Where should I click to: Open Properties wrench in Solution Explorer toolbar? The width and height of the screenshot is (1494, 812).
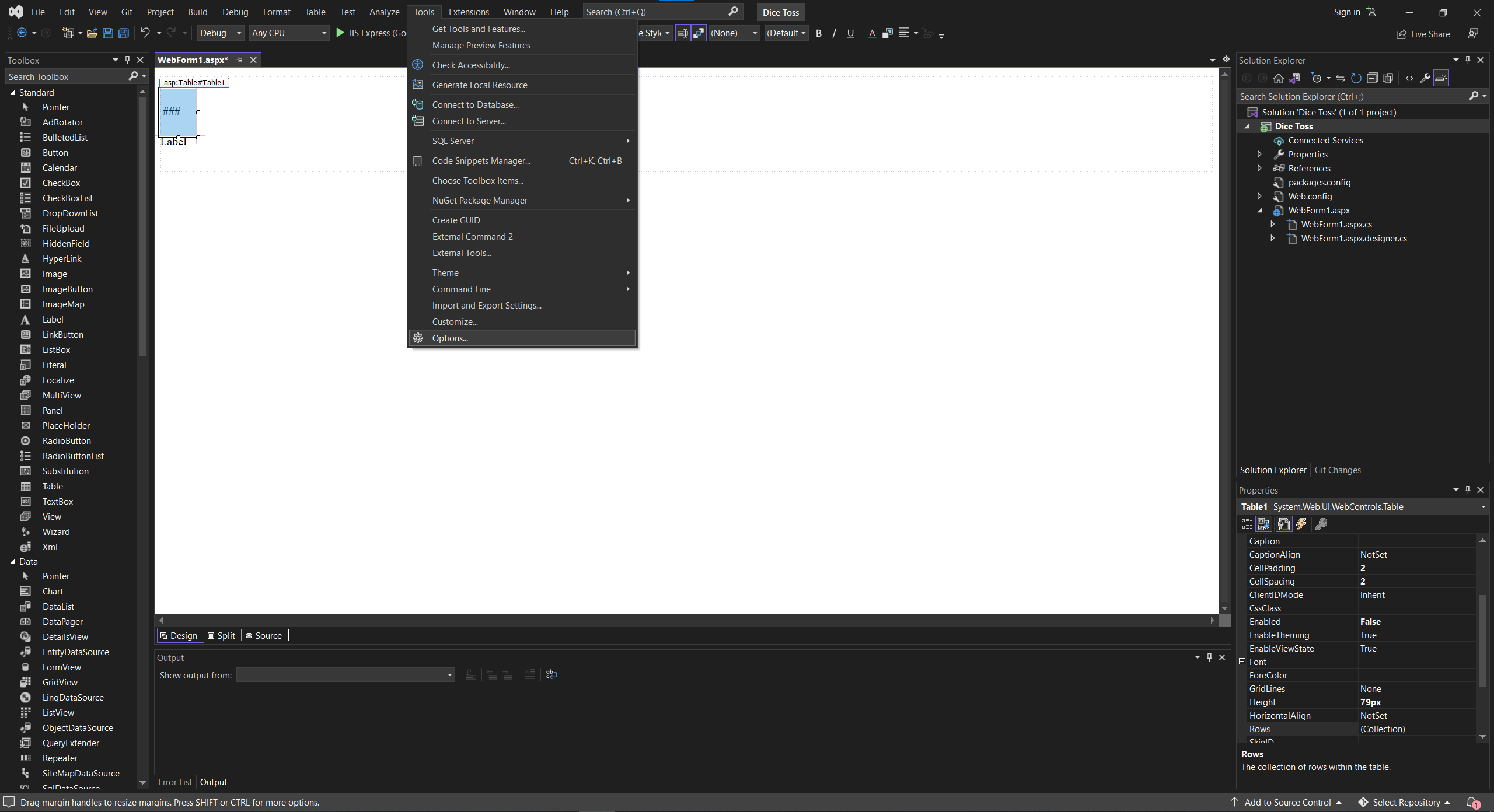click(x=1425, y=78)
